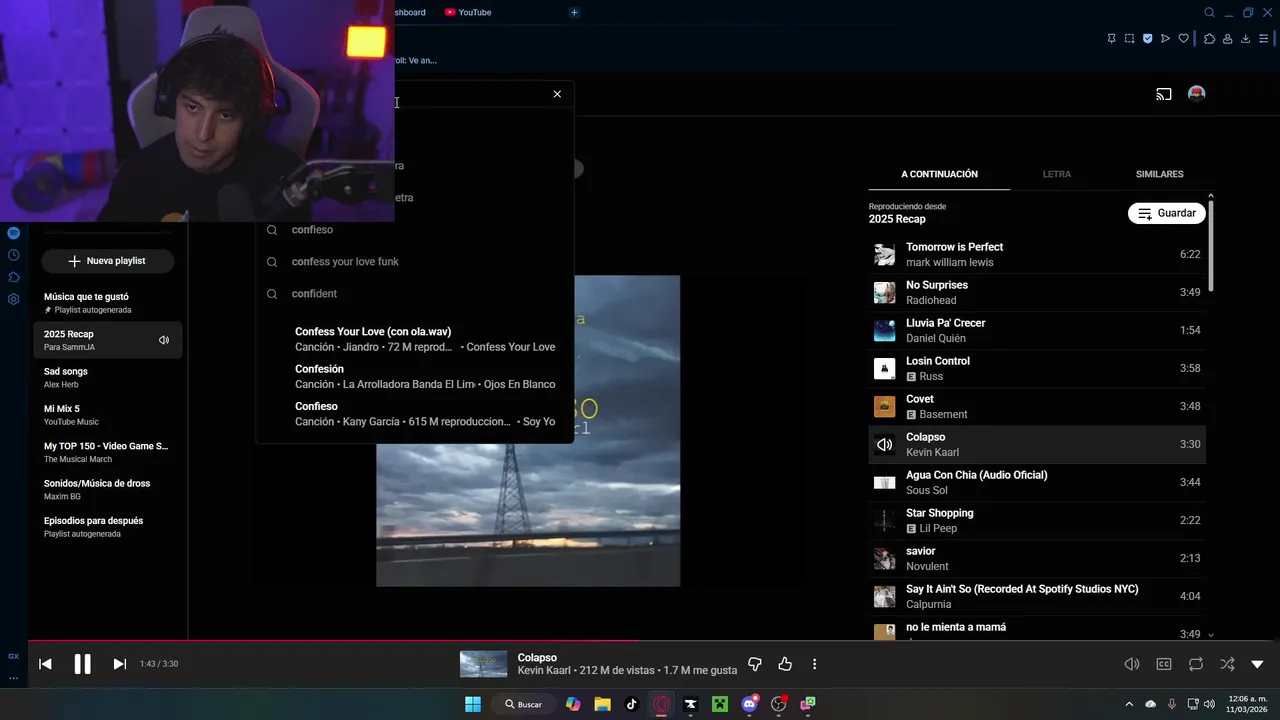
Task: Like the song Colapso
Action: tap(785, 664)
